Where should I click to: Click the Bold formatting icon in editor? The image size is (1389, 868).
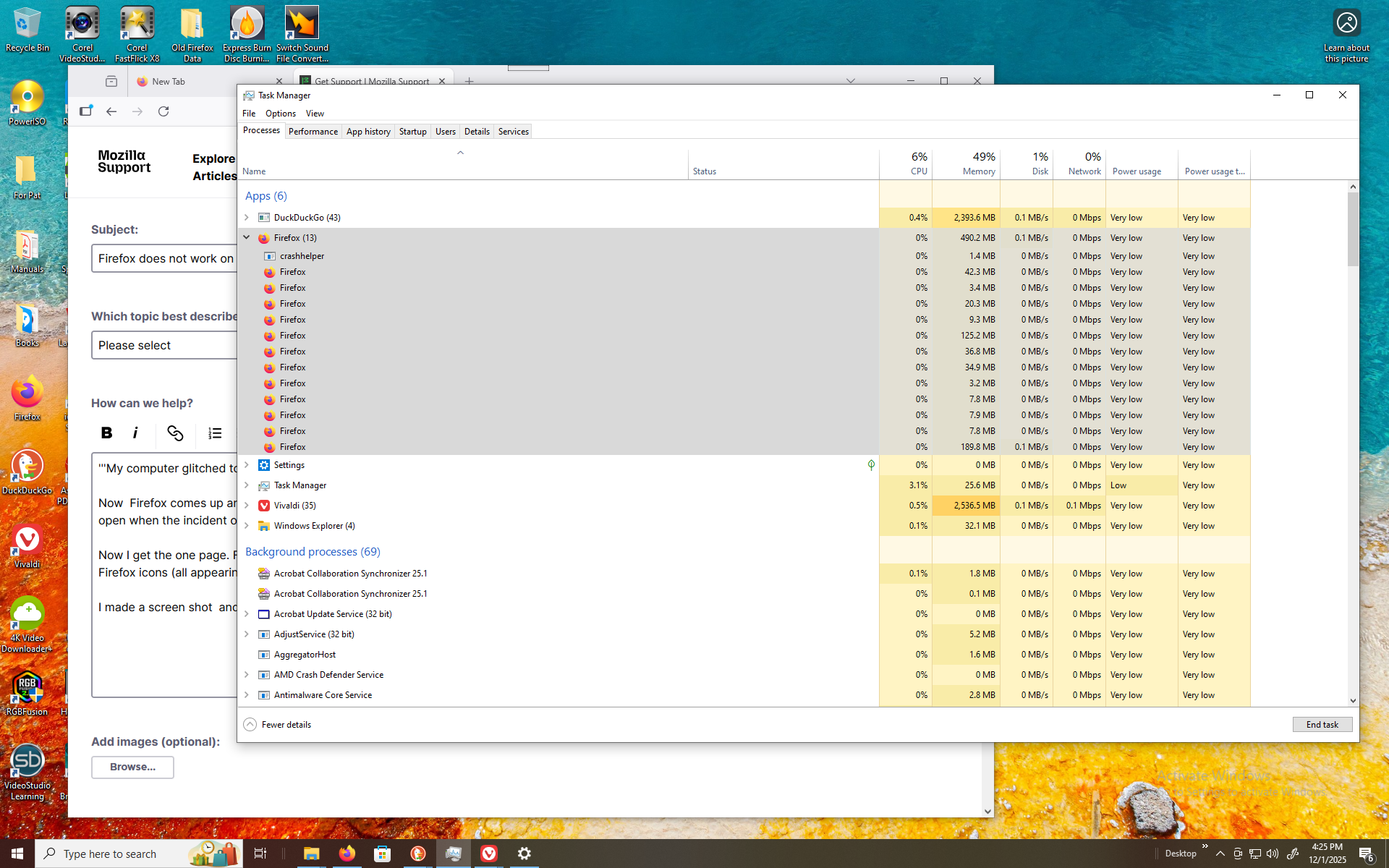[106, 433]
